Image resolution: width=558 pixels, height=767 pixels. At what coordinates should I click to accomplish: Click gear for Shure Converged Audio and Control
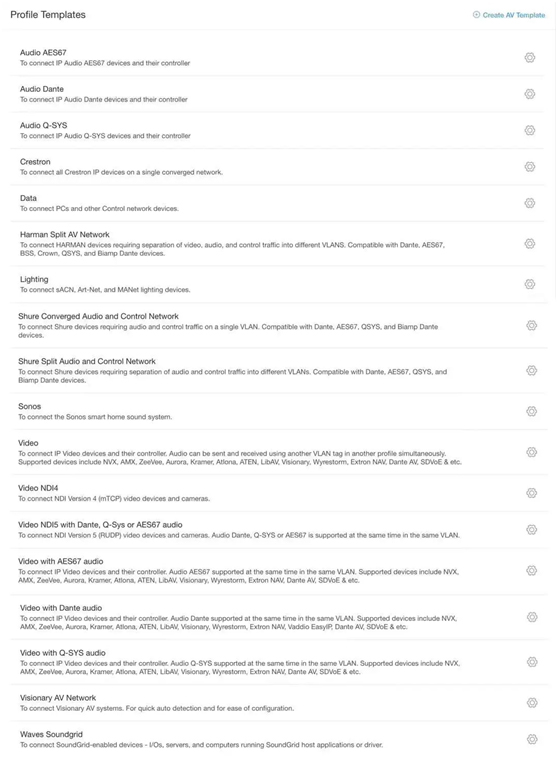tap(532, 325)
